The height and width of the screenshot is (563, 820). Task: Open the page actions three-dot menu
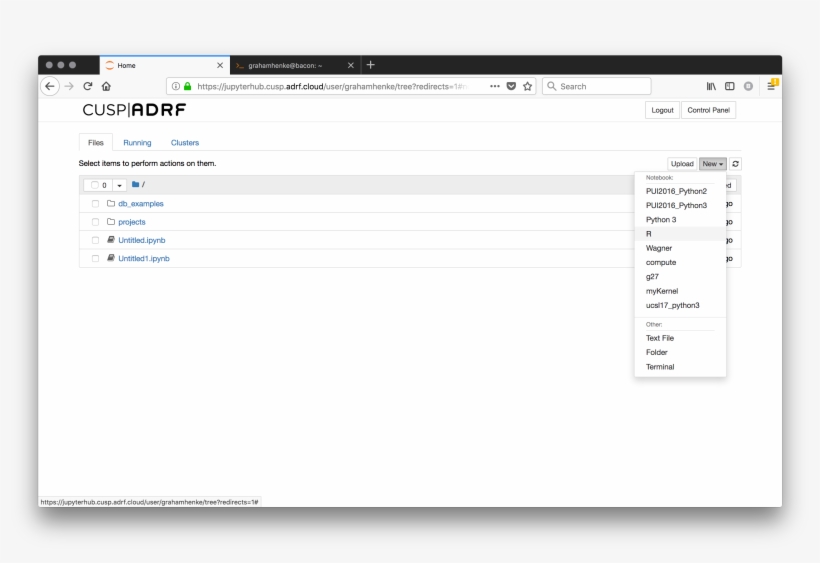[495, 86]
